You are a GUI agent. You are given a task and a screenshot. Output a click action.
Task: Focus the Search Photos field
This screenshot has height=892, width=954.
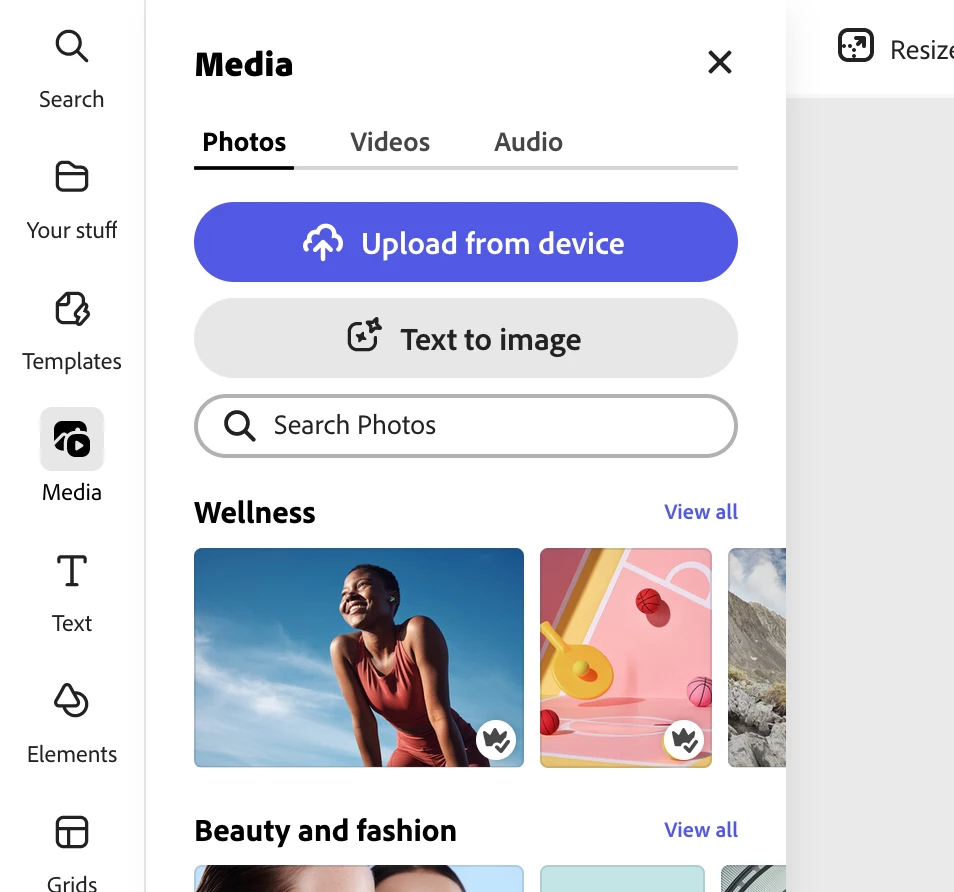pyautogui.click(x=466, y=426)
